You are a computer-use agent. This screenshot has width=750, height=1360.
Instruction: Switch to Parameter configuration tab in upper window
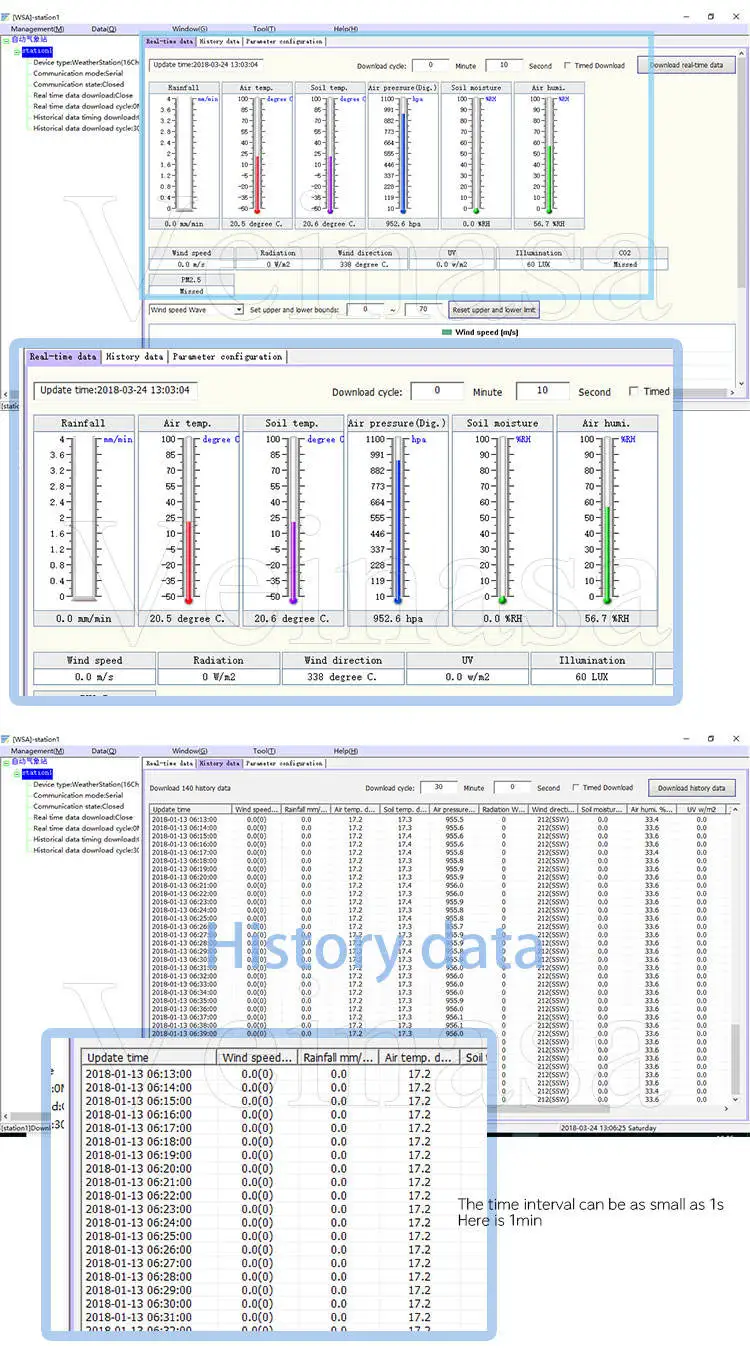point(284,42)
